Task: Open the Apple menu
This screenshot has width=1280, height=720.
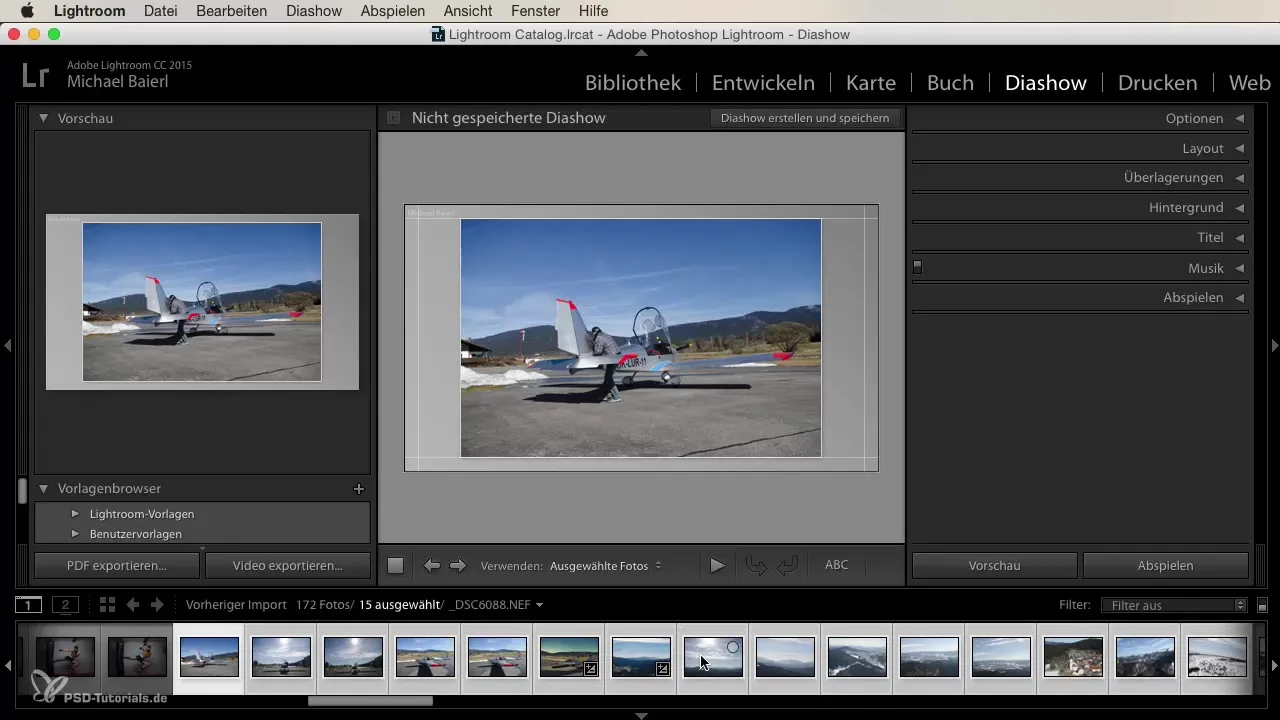Action: click(x=27, y=11)
